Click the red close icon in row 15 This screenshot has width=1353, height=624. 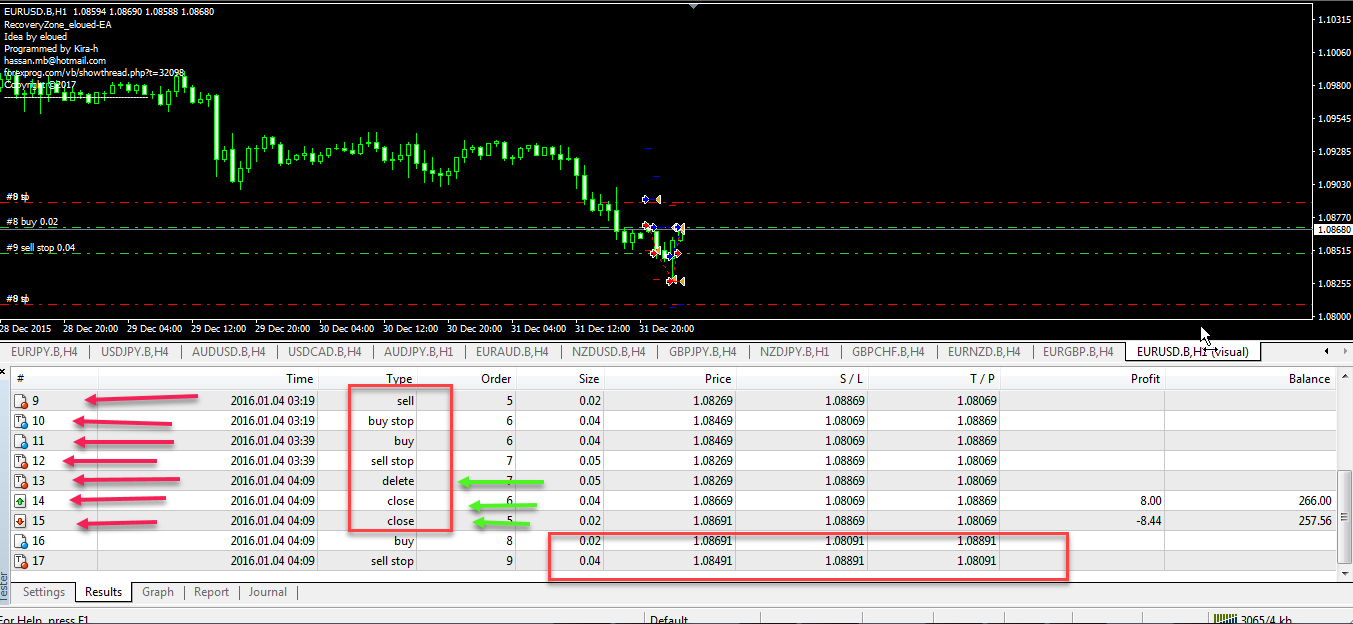(x=21, y=521)
